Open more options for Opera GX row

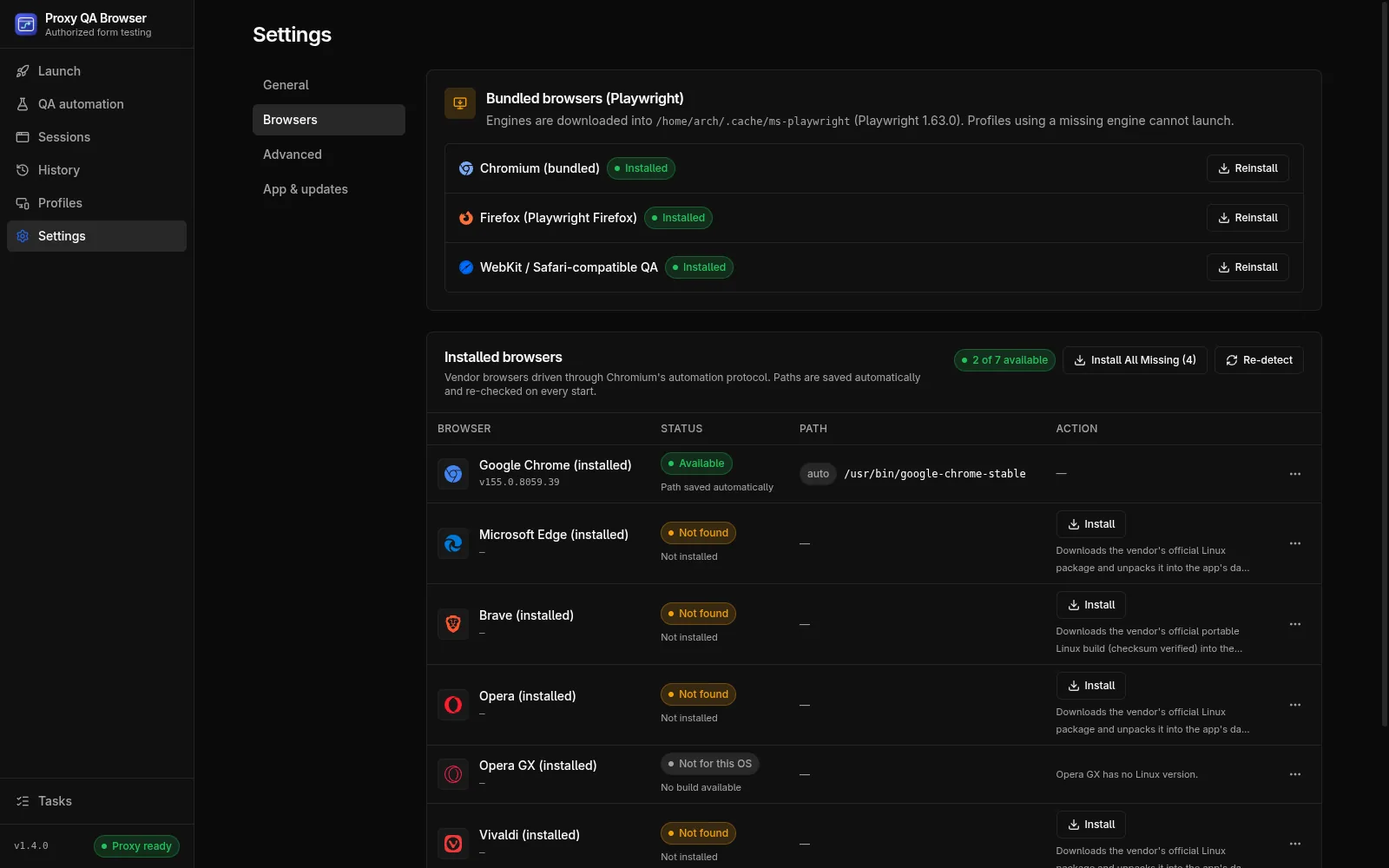click(1295, 774)
